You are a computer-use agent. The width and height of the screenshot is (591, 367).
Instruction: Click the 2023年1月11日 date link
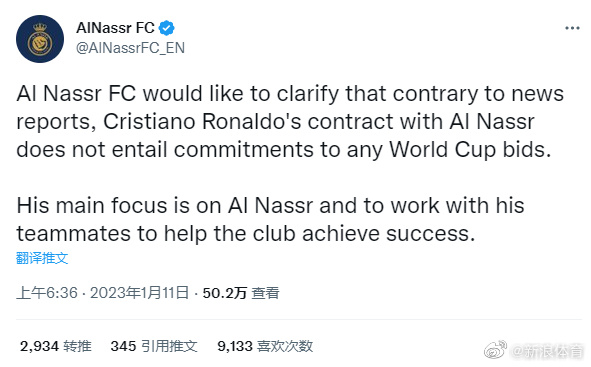point(139,293)
